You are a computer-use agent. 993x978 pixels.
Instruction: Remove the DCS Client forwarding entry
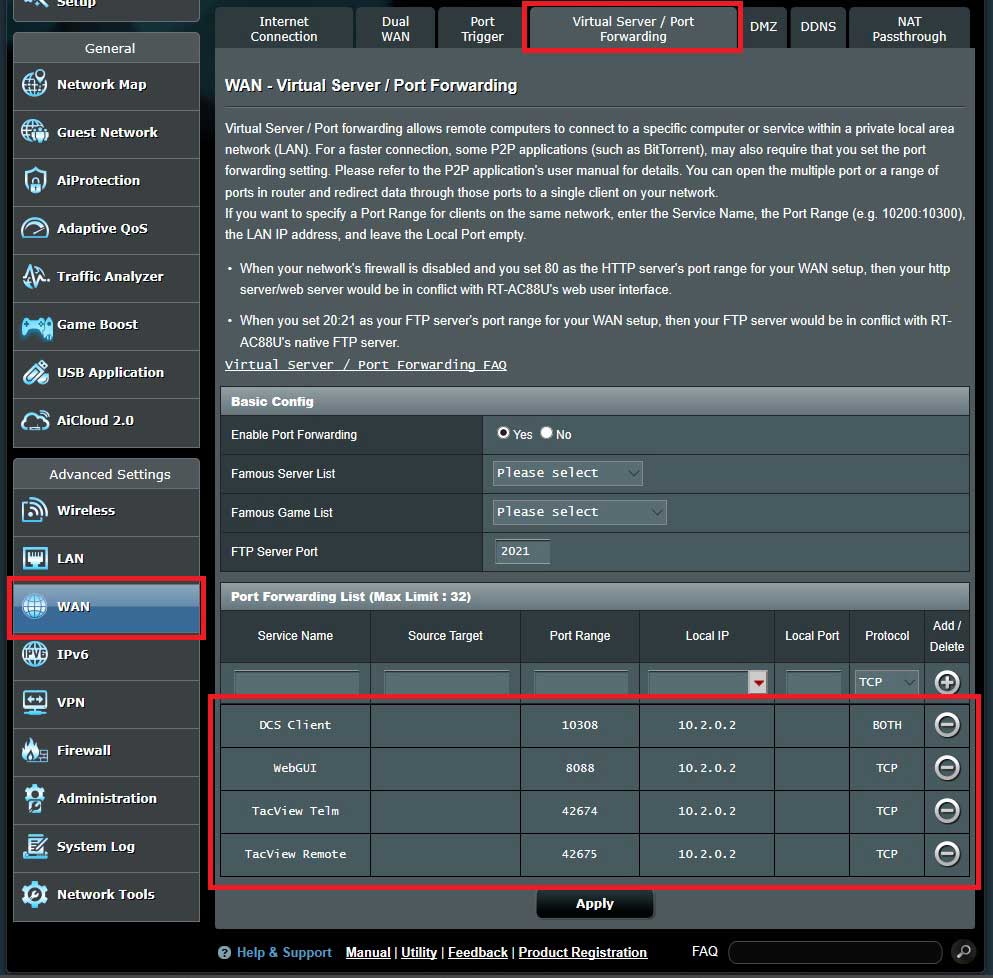[x=946, y=725]
